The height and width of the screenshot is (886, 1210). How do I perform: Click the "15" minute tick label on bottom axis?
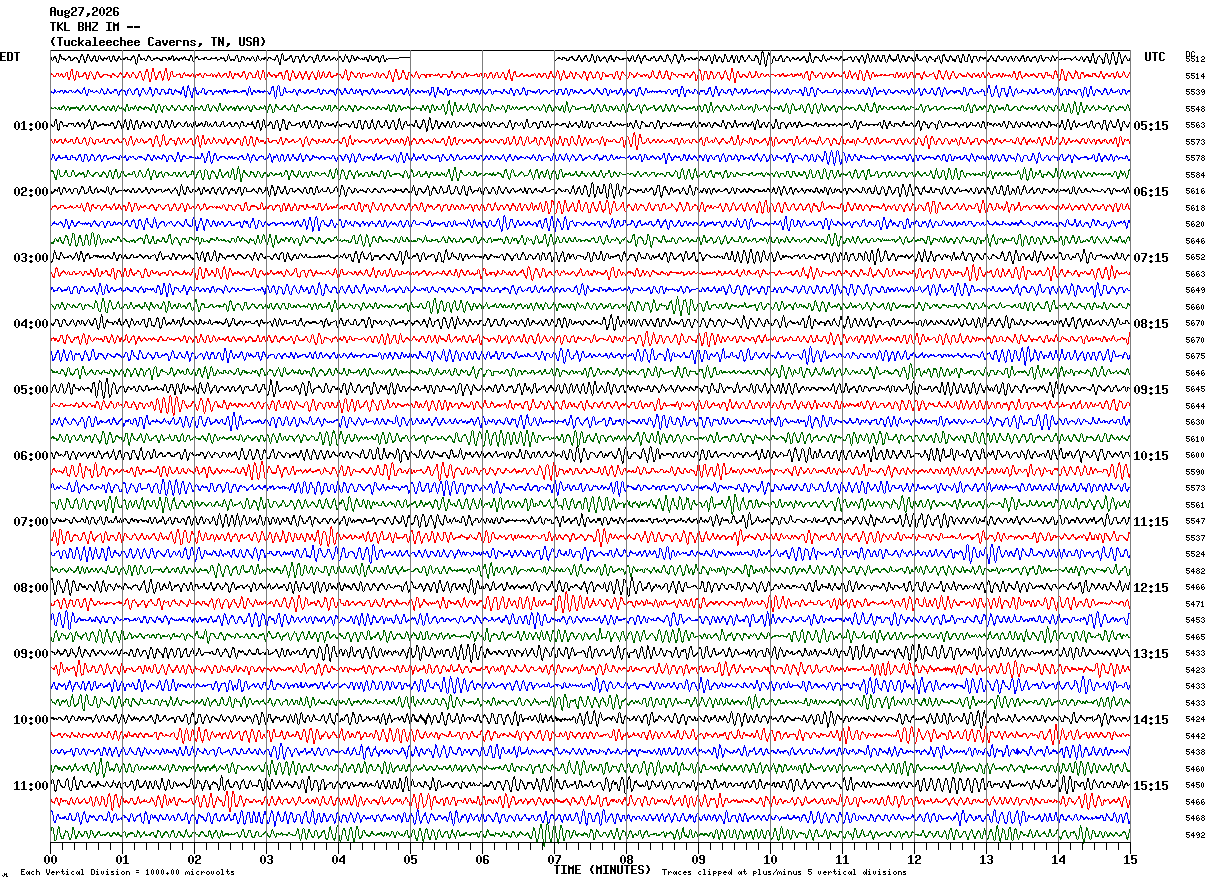click(x=1130, y=859)
